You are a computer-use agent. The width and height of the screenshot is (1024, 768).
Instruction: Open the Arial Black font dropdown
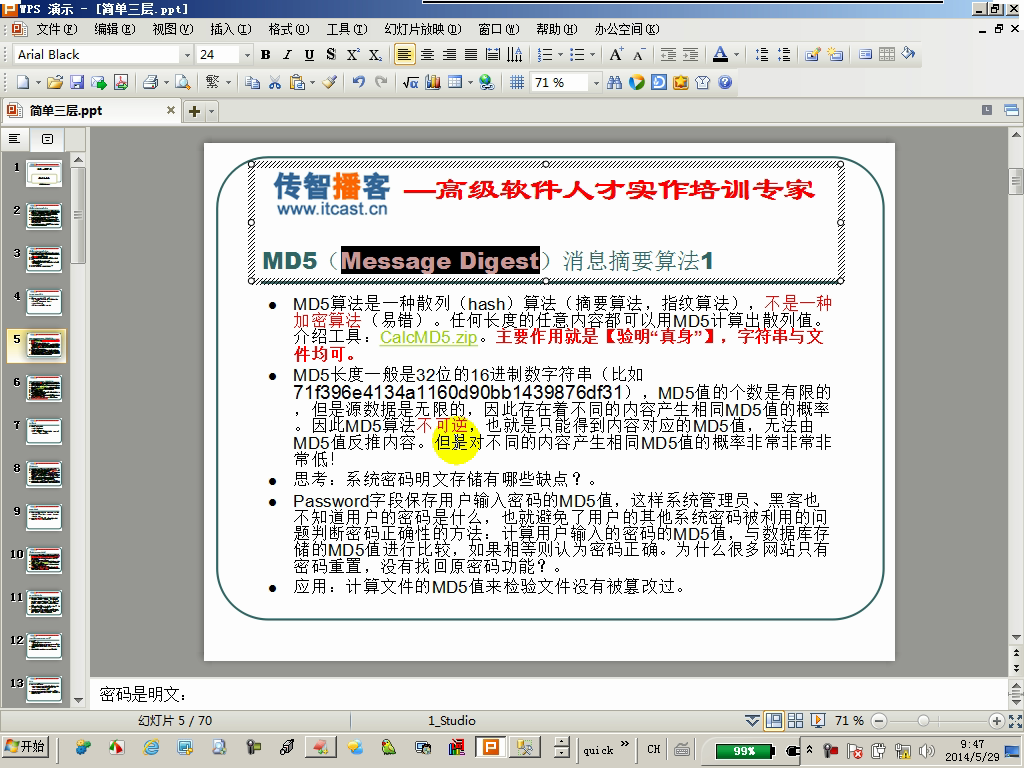187,55
